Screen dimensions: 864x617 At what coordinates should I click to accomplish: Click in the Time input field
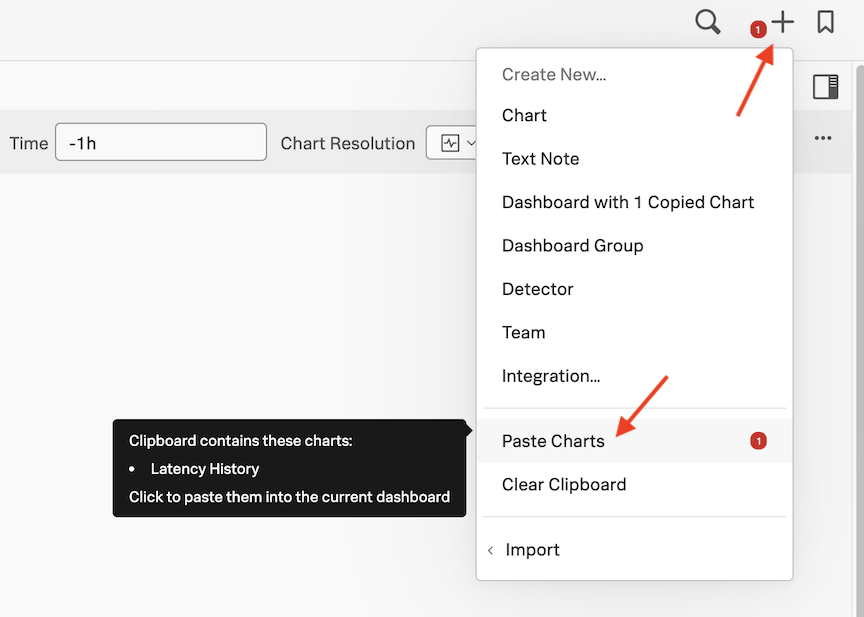[x=160, y=142]
